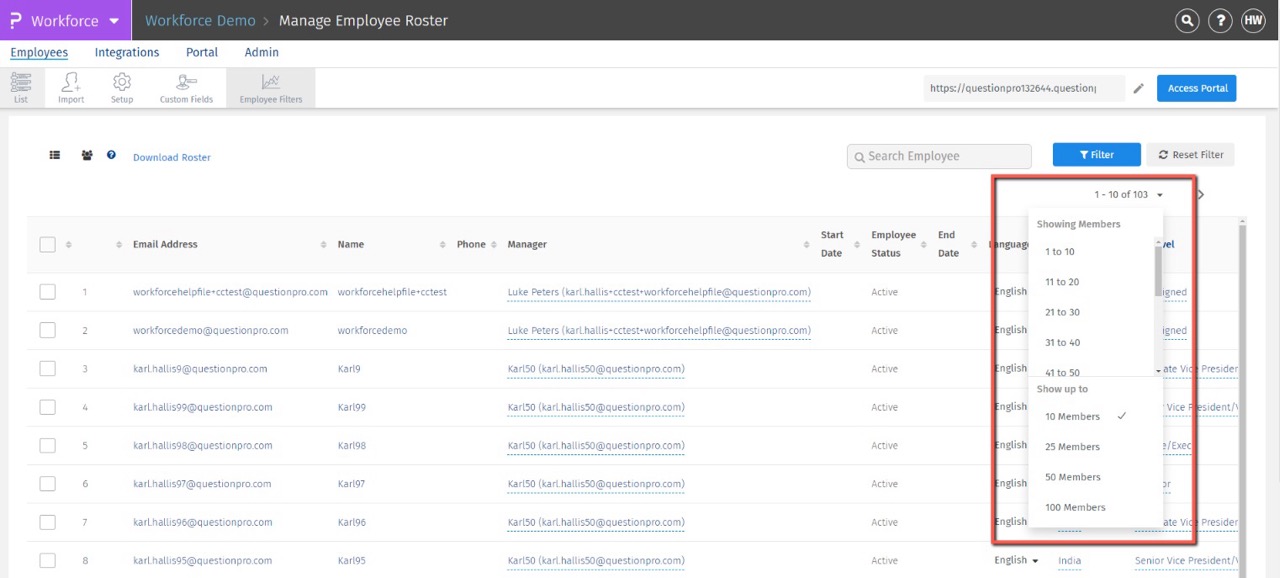Viewport: 1280px width, 578px height.
Task: Click the Access Portal button
Action: (1196, 88)
